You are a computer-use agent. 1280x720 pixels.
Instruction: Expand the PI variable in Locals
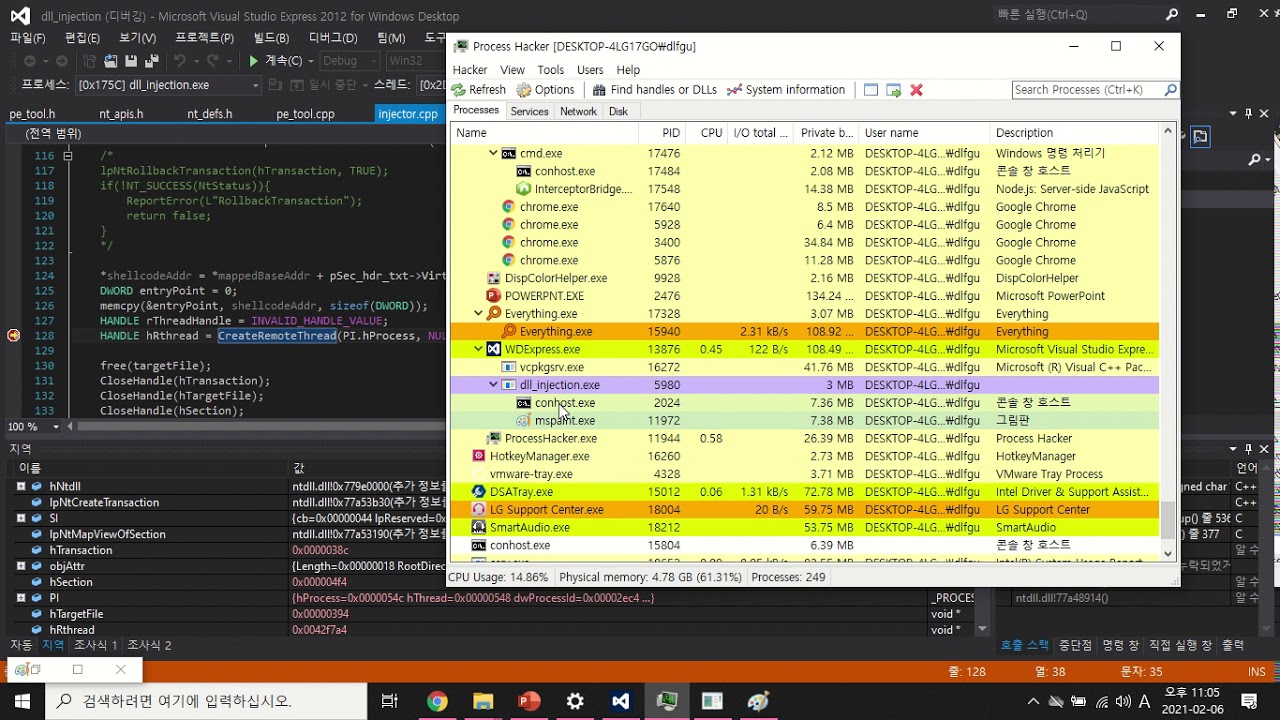(x=21, y=598)
